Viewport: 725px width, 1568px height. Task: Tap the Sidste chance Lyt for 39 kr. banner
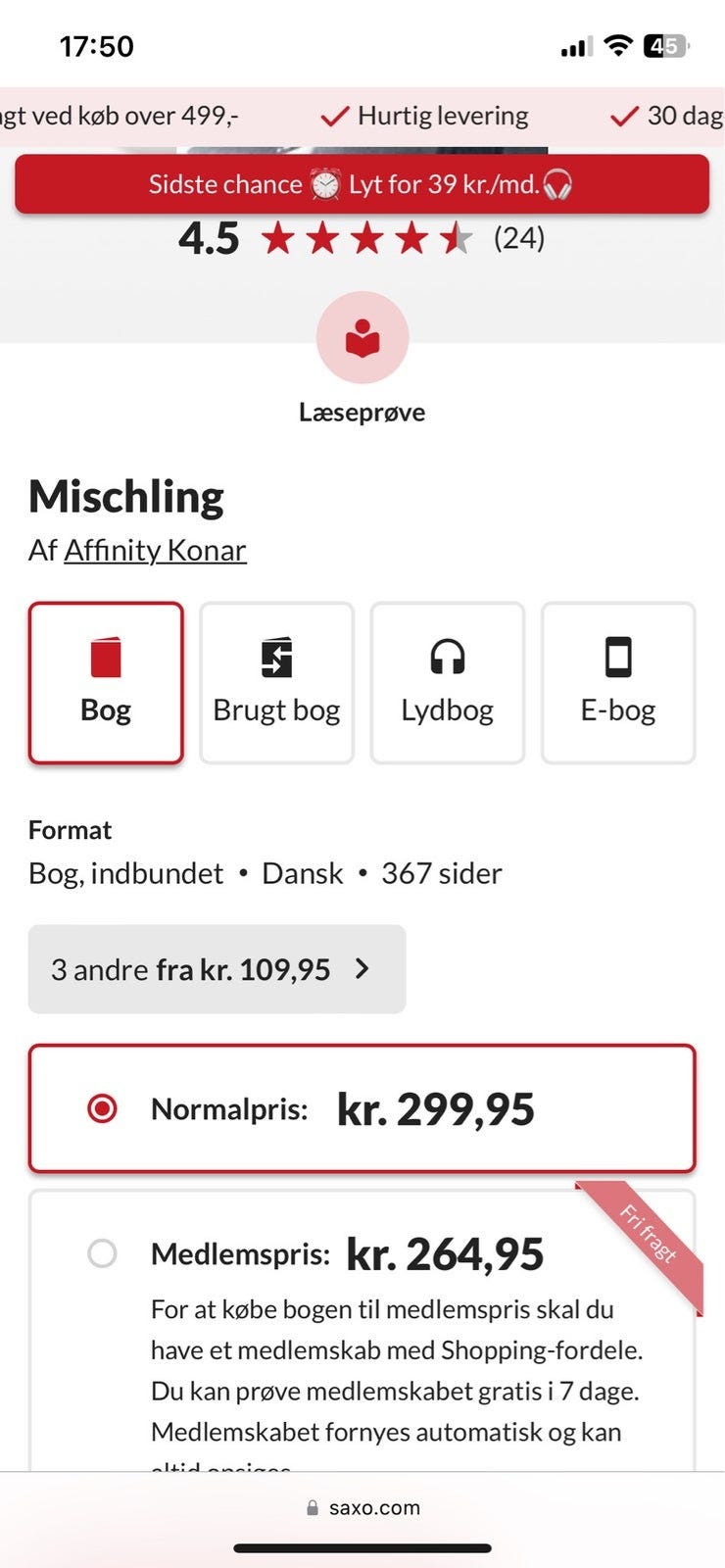click(x=362, y=184)
